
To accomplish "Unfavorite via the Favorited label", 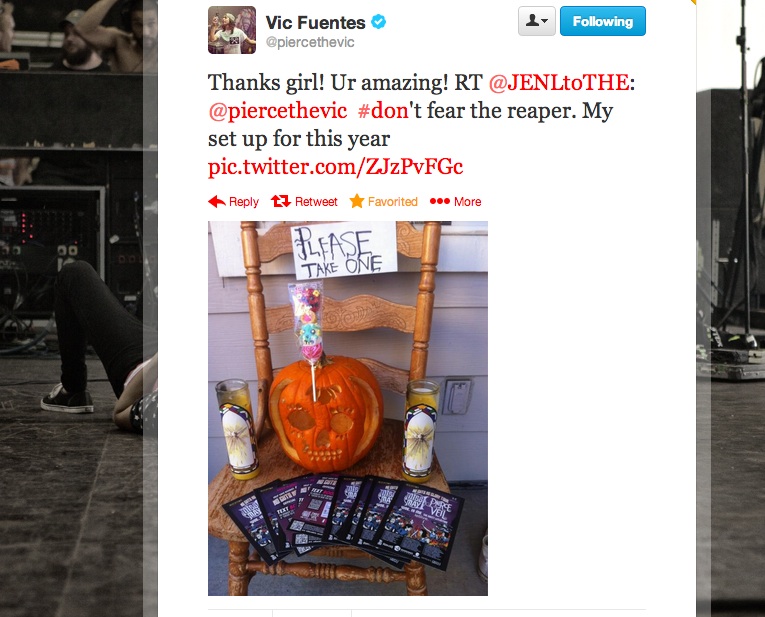I will [392, 201].
